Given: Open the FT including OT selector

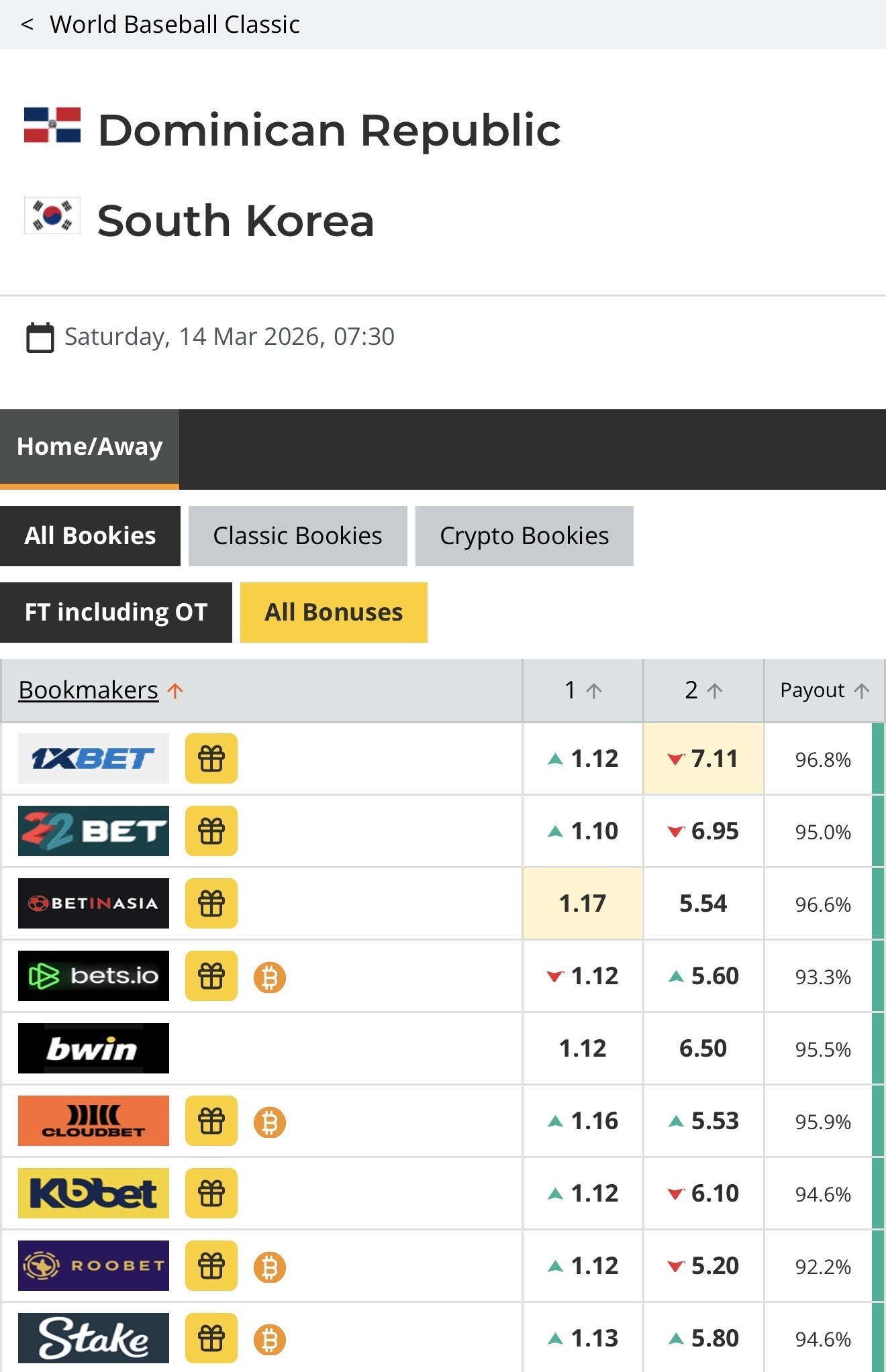Looking at the screenshot, I should (116, 613).
